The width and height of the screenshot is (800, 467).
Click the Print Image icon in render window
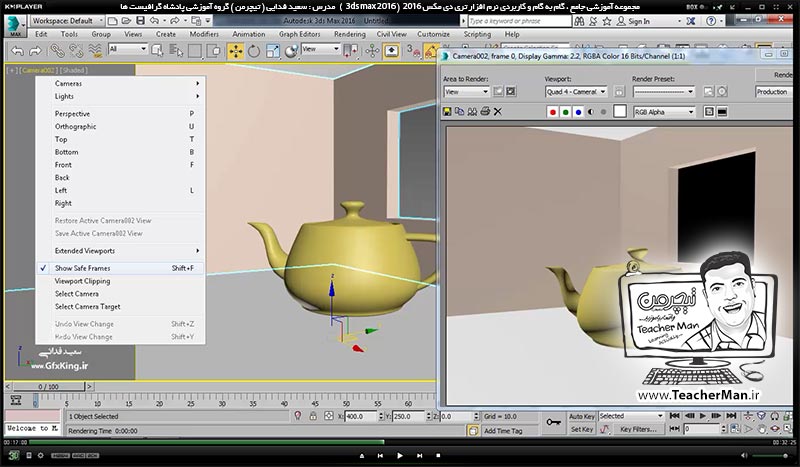pyautogui.click(x=485, y=111)
